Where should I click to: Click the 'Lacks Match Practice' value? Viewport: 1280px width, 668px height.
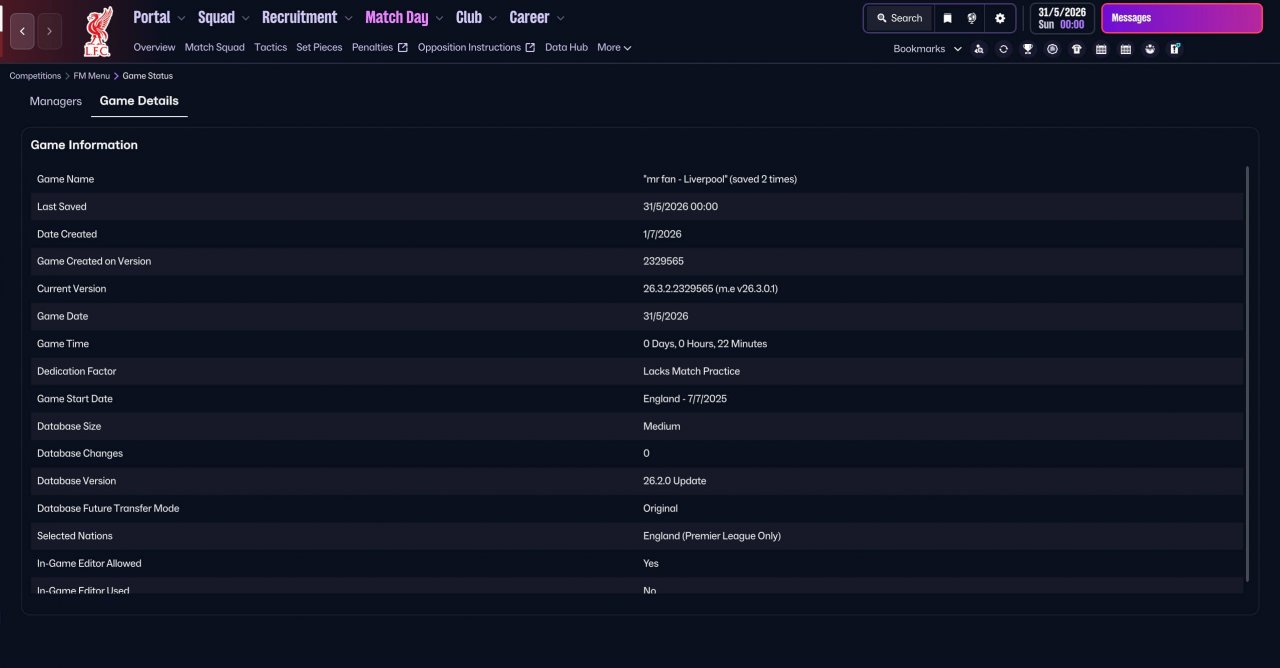pyautogui.click(x=692, y=371)
